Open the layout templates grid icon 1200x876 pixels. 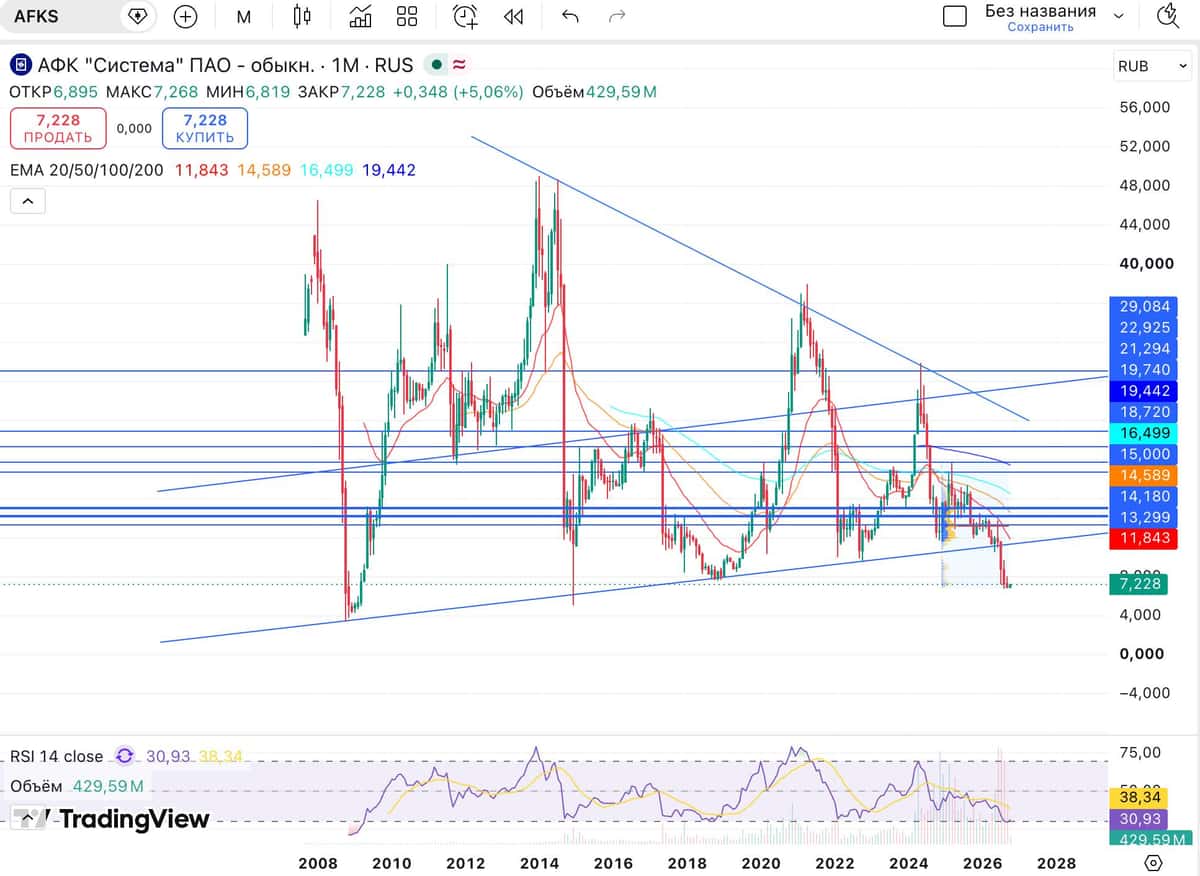click(407, 16)
